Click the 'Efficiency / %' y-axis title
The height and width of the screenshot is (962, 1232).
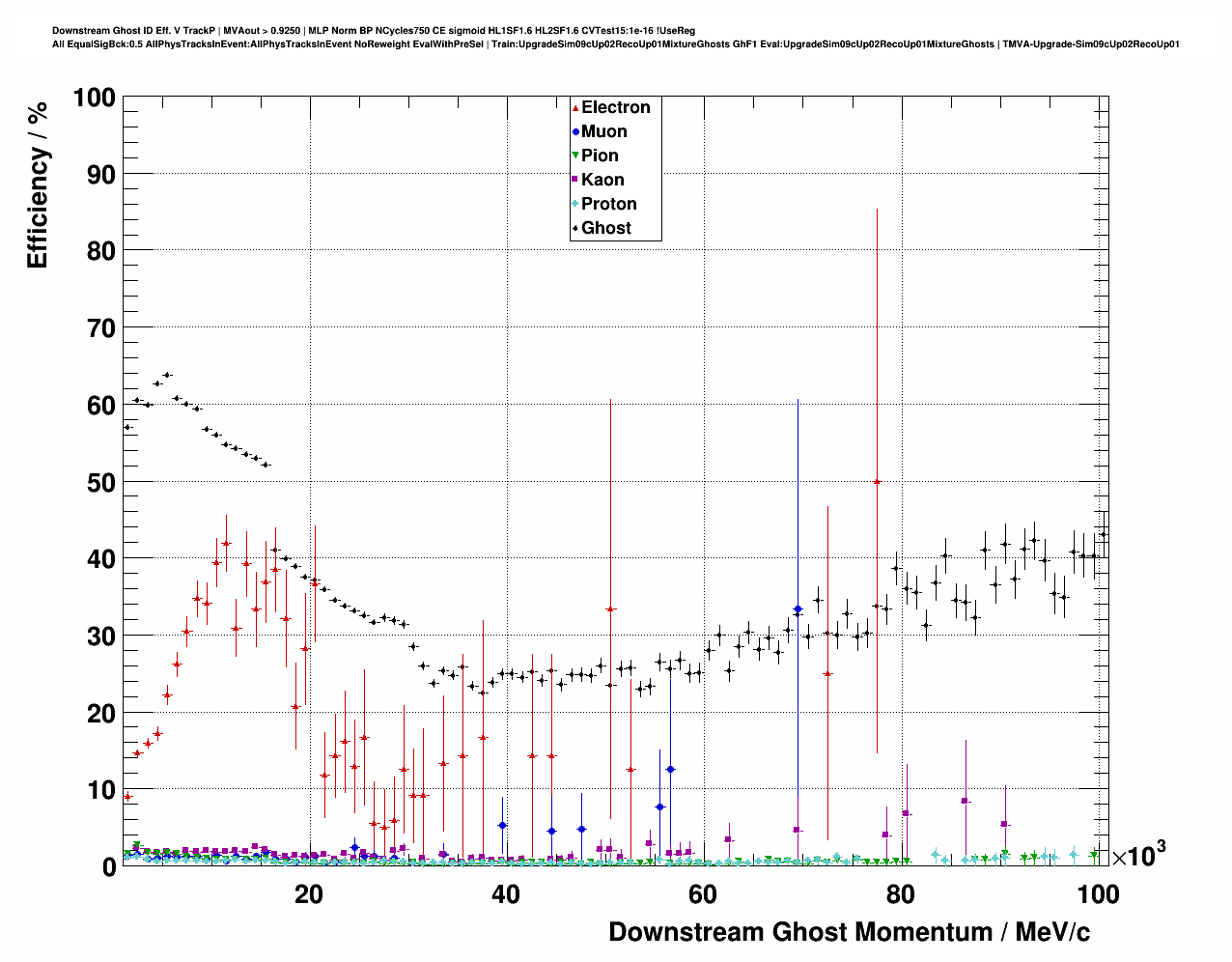(x=37, y=184)
